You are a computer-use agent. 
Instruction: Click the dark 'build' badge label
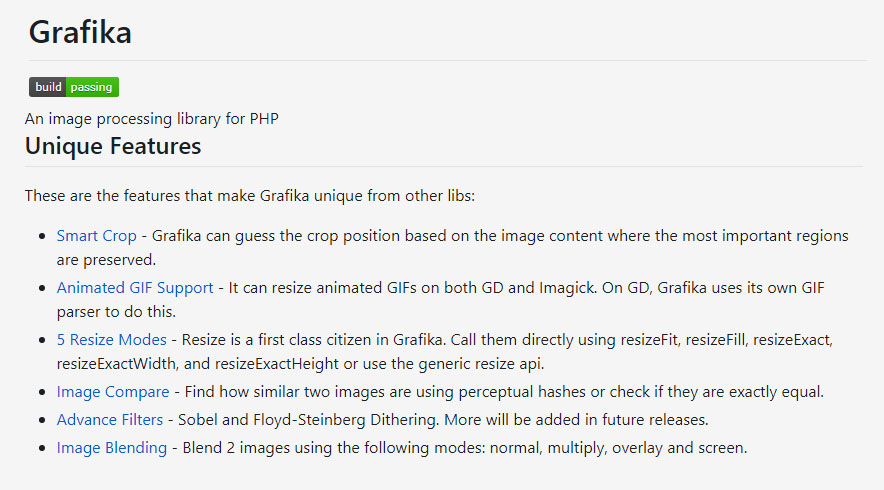coord(48,87)
